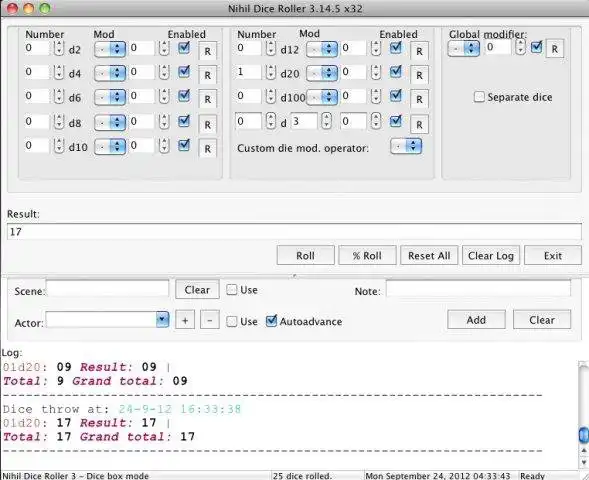Click the Log scrollbar thumb
This screenshot has width=589, height=480.
[583, 435]
